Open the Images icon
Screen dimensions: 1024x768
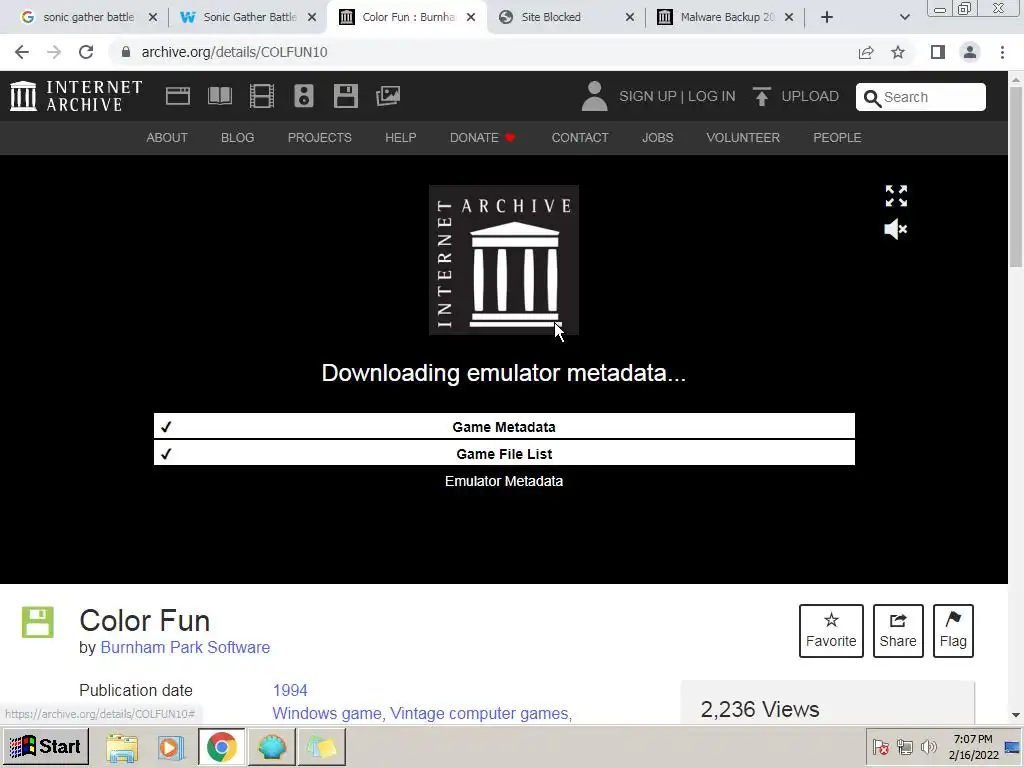tap(388, 96)
